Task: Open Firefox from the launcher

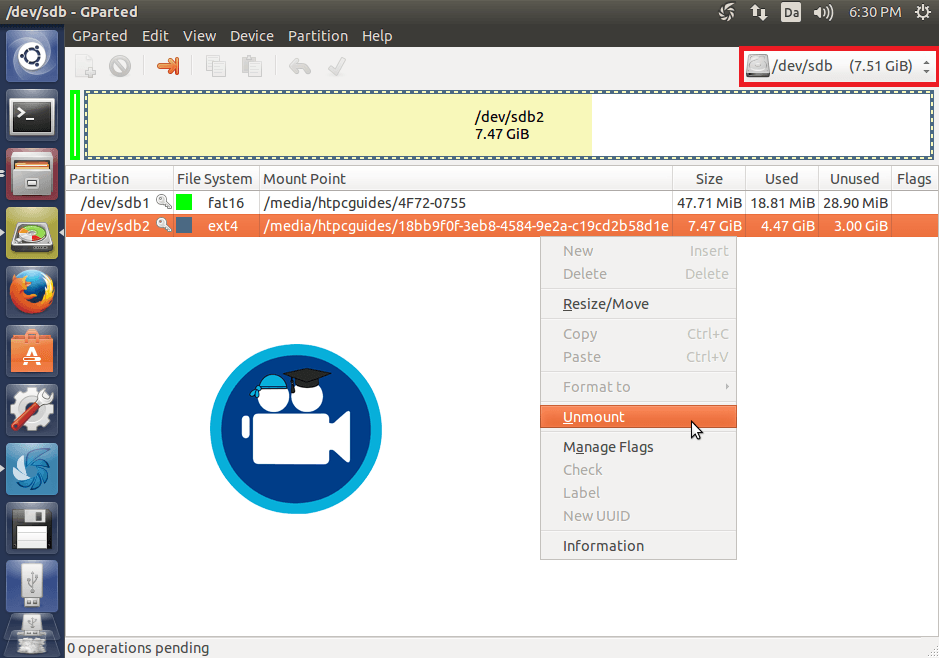Action: click(x=32, y=292)
